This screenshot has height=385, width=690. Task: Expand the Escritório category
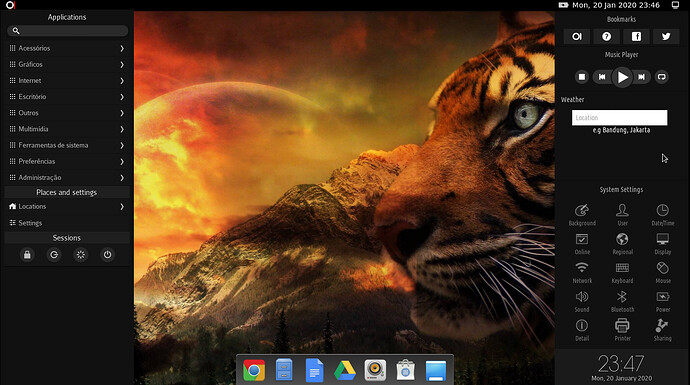point(67,97)
